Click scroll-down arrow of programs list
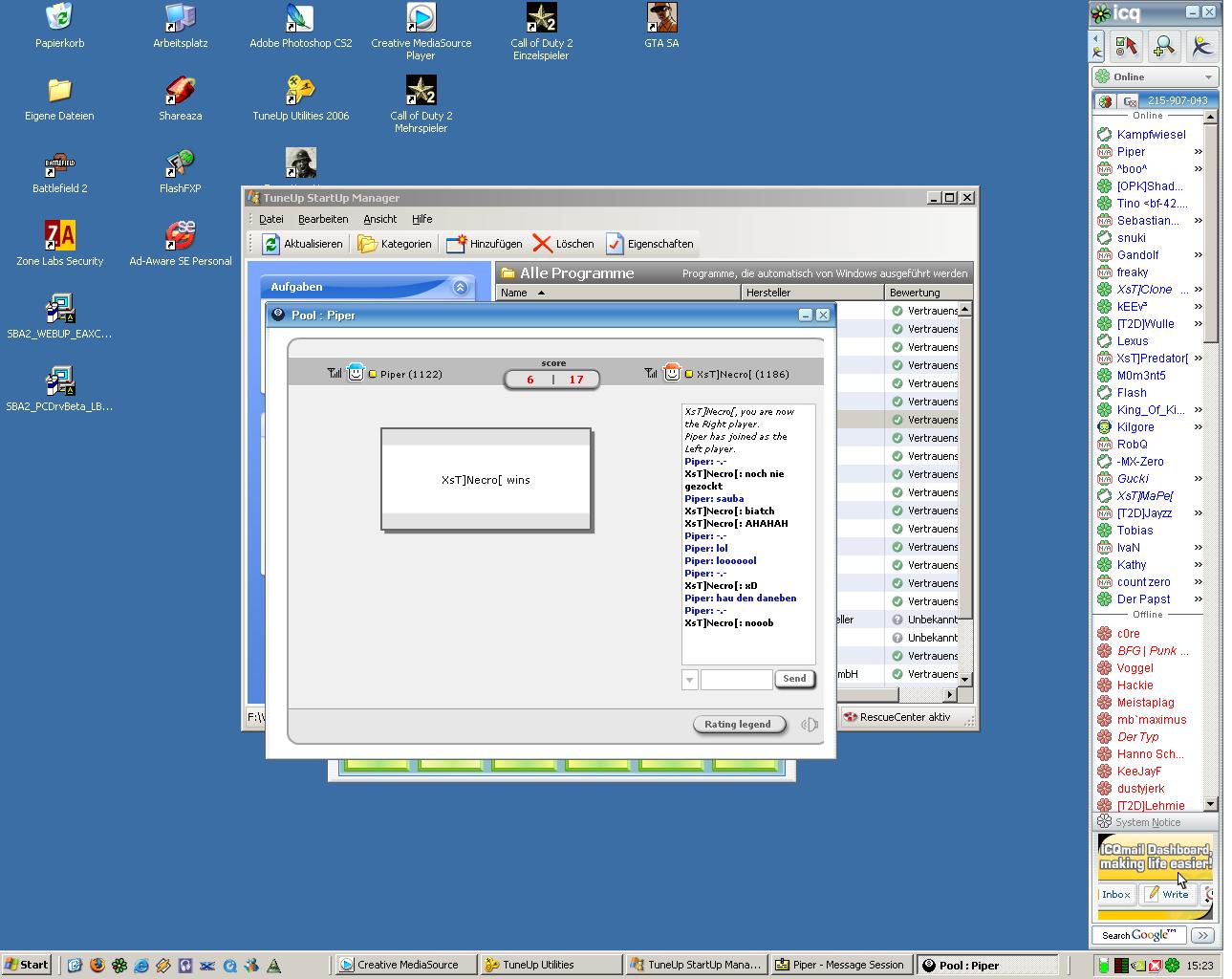The width and height of the screenshot is (1232, 979). click(x=965, y=679)
